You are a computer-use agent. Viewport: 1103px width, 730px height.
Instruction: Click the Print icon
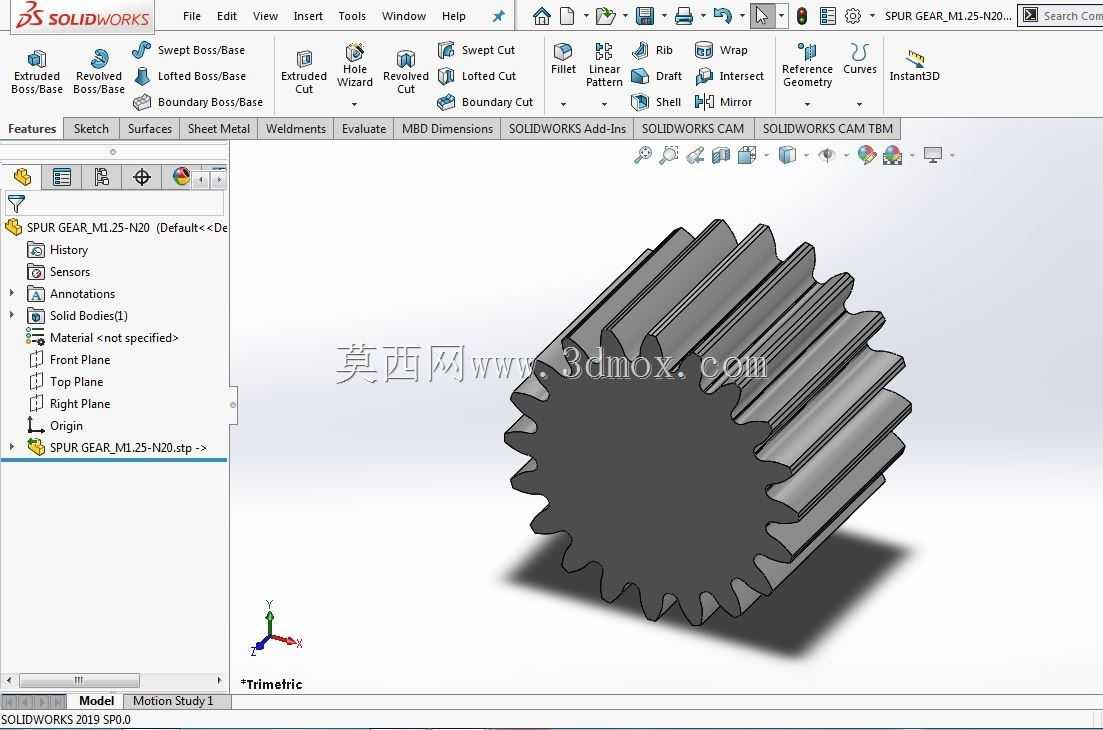click(x=684, y=15)
